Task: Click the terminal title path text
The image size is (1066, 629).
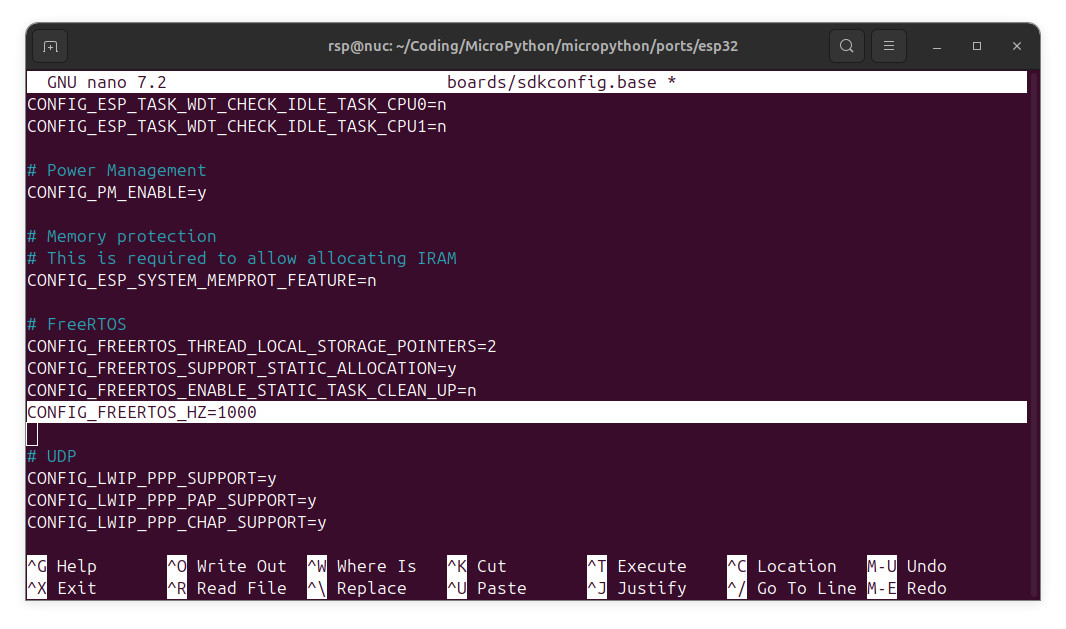Action: [533, 46]
